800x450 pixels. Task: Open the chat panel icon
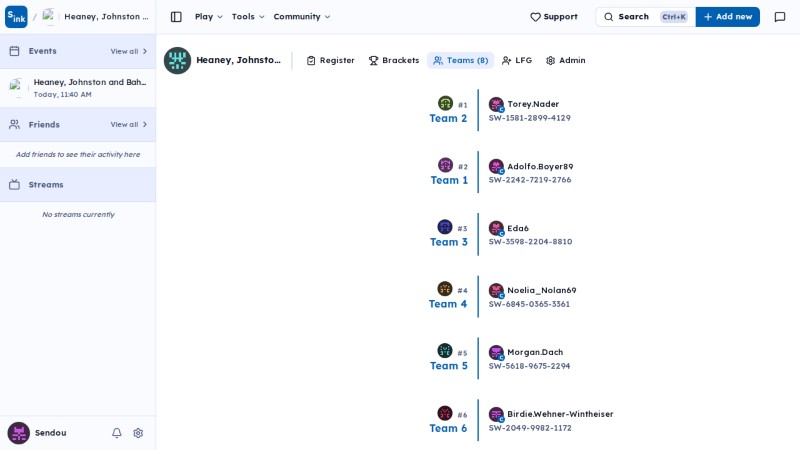[x=780, y=17]
